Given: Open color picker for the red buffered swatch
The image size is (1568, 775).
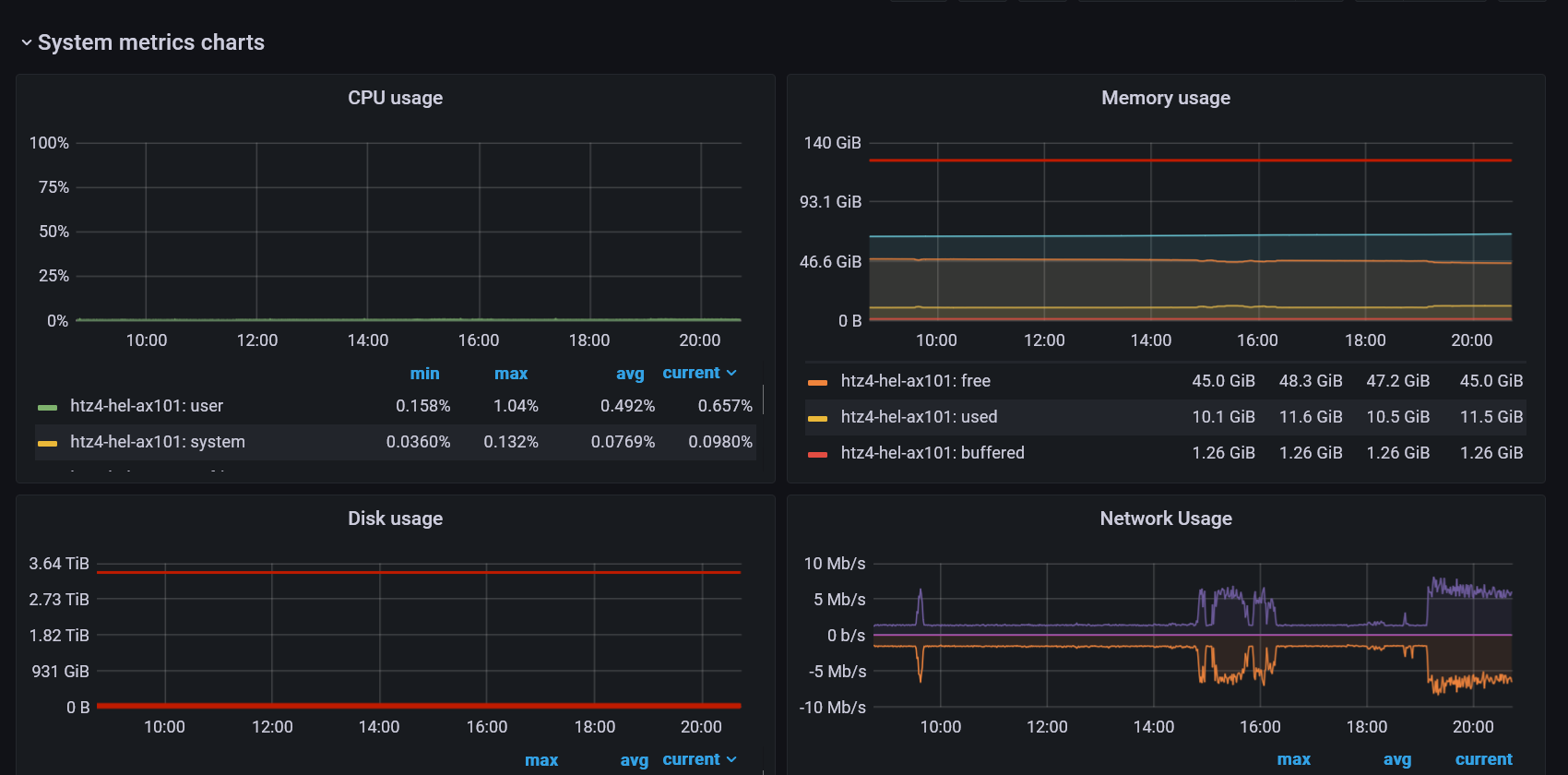Looking at the screenshot, I should coord(817,454).
